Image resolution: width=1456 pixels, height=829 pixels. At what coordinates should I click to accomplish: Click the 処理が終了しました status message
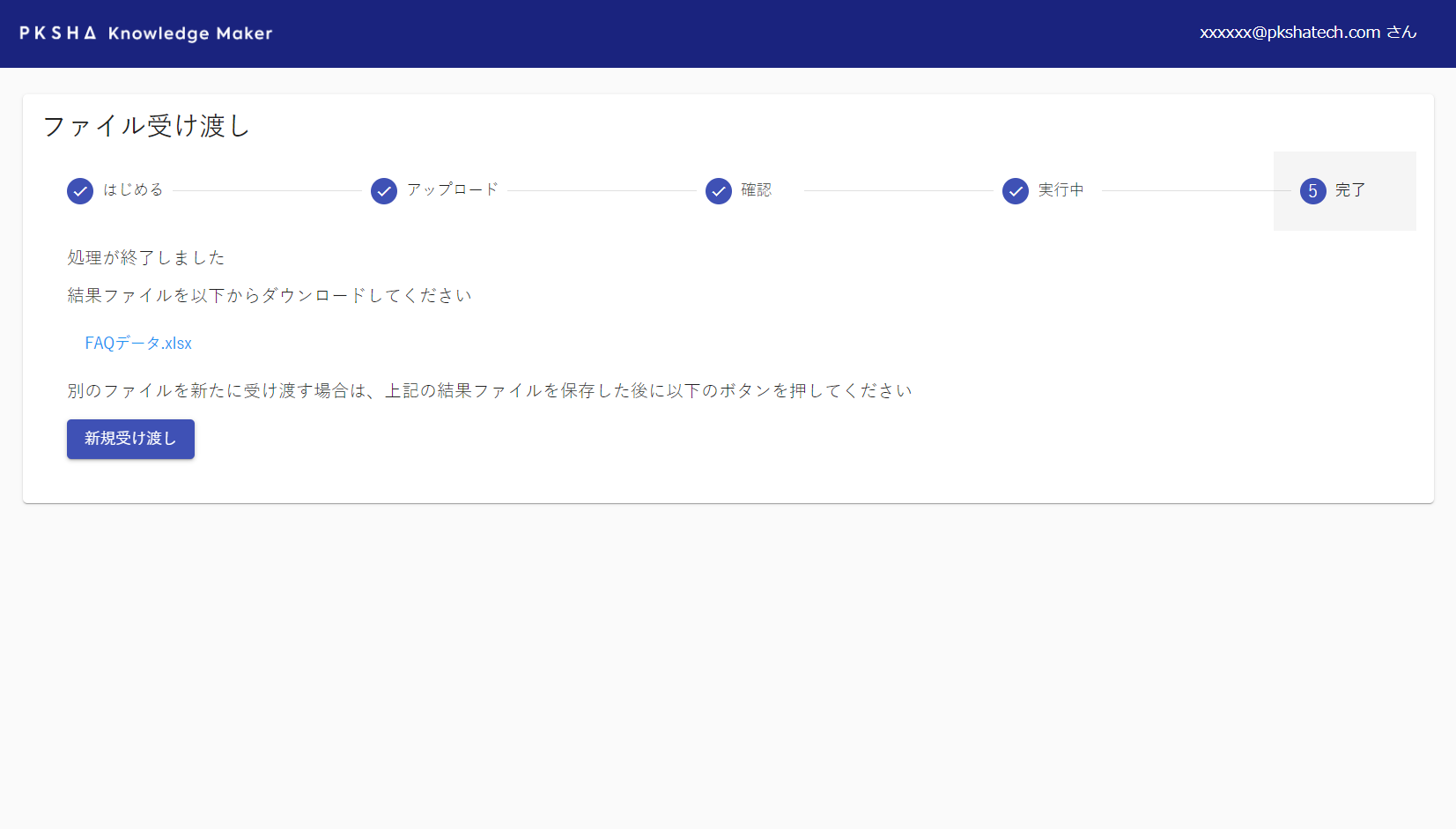[144, 257]
